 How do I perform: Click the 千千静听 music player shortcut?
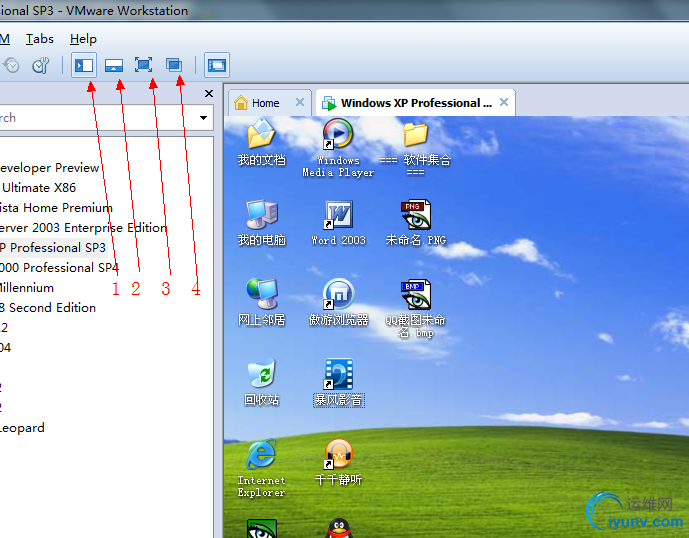click(x=338, y=462)
